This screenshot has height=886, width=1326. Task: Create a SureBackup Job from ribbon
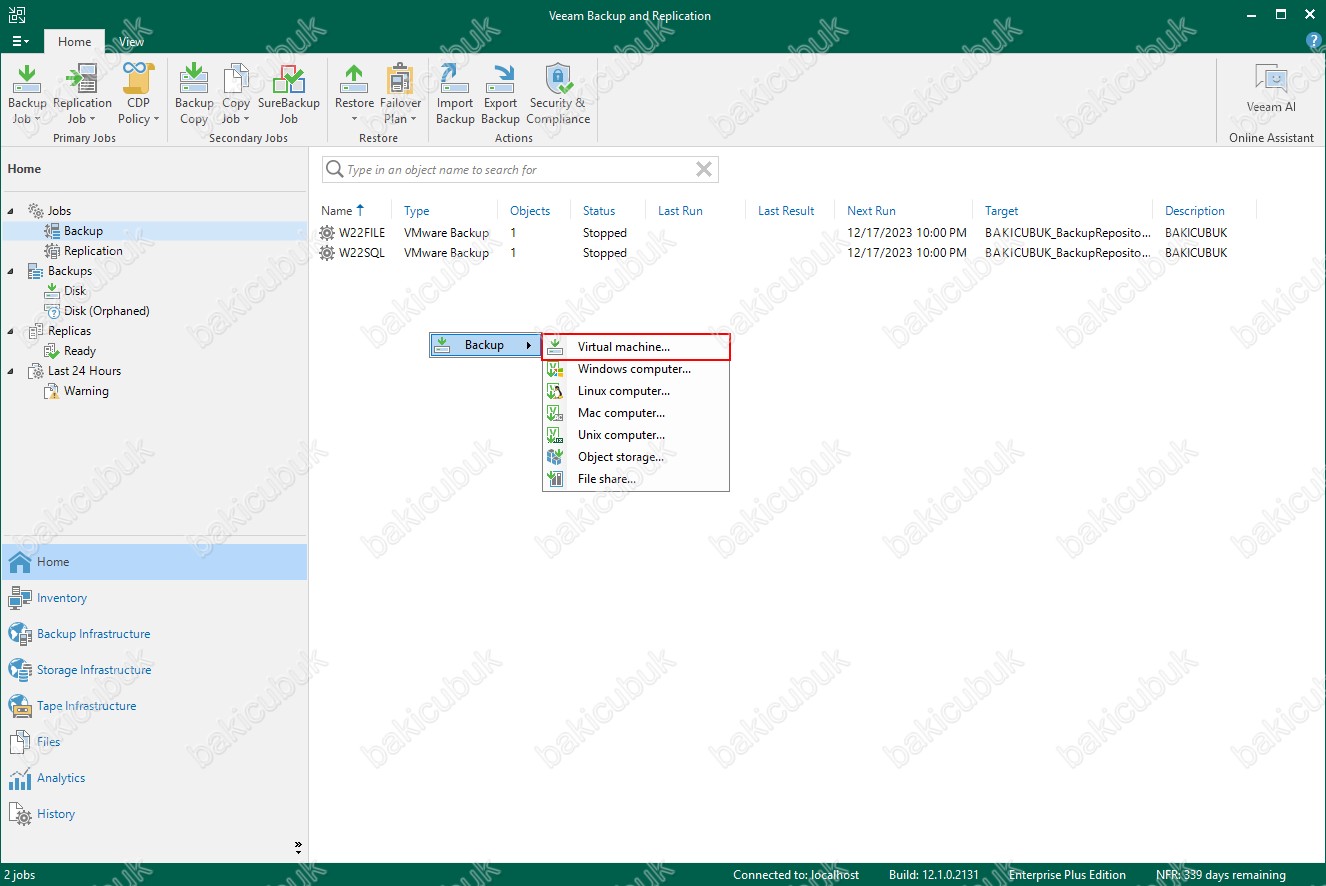pos(288,94)
